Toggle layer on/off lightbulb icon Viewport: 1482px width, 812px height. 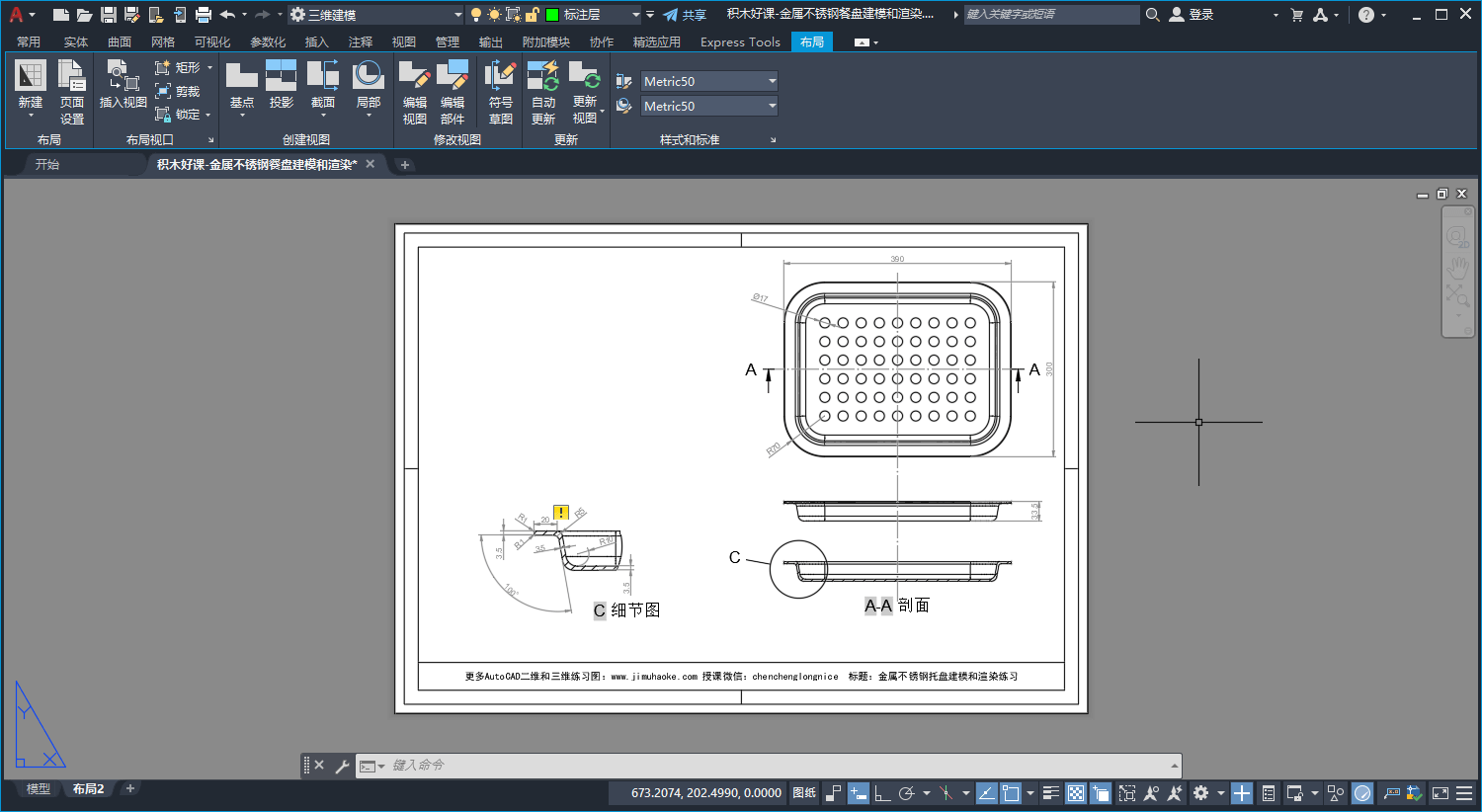(476, 15)
